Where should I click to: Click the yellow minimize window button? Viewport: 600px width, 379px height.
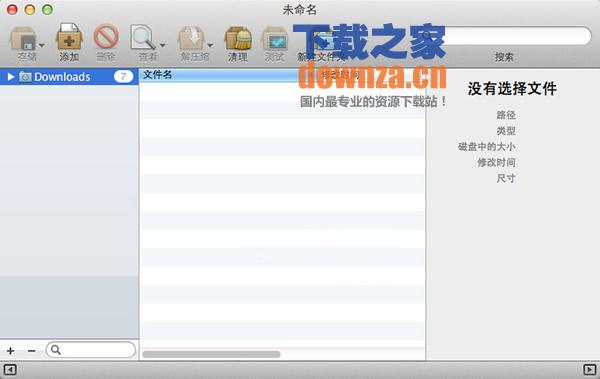coord(30,10)
